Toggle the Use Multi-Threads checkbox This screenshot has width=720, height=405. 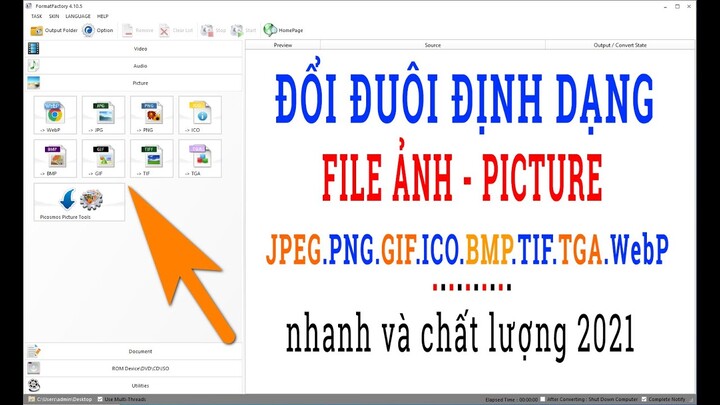click(100, 399)
